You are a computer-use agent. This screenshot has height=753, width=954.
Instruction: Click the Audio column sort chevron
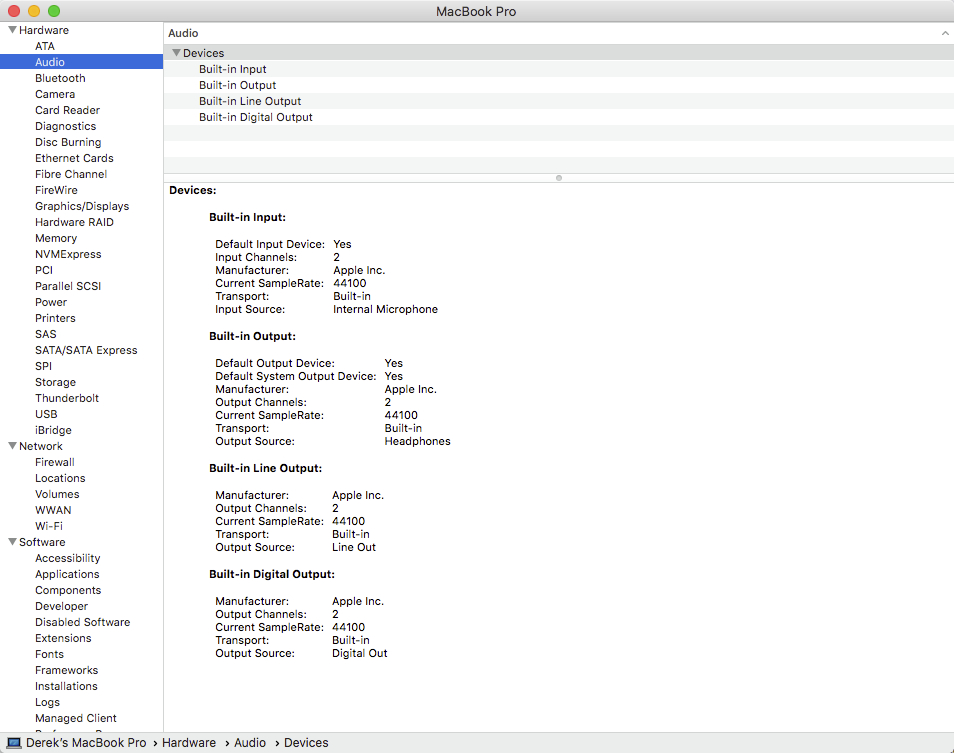[945, 33]
